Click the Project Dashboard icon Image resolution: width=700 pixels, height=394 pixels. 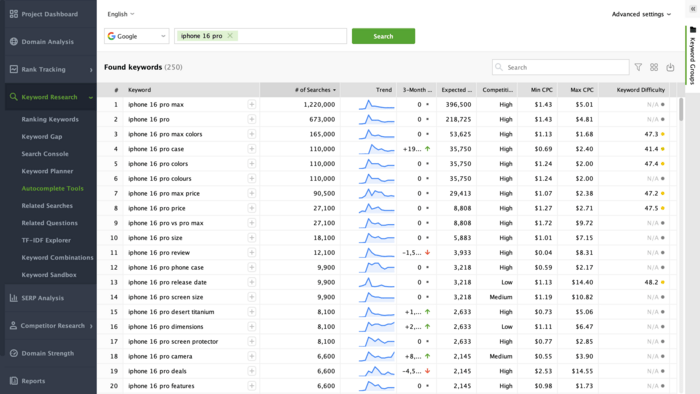pyautogui.click(x=14, y=14)
